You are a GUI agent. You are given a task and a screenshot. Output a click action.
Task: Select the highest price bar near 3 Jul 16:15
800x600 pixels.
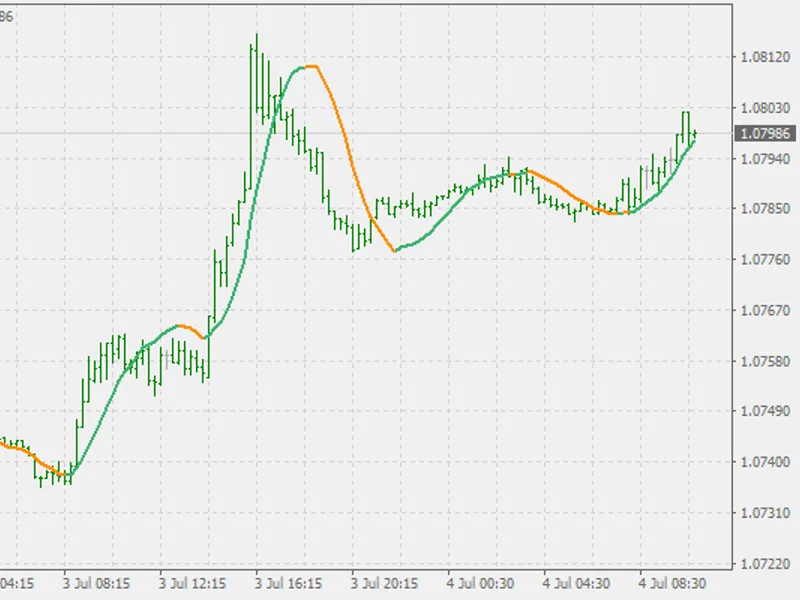257,74
